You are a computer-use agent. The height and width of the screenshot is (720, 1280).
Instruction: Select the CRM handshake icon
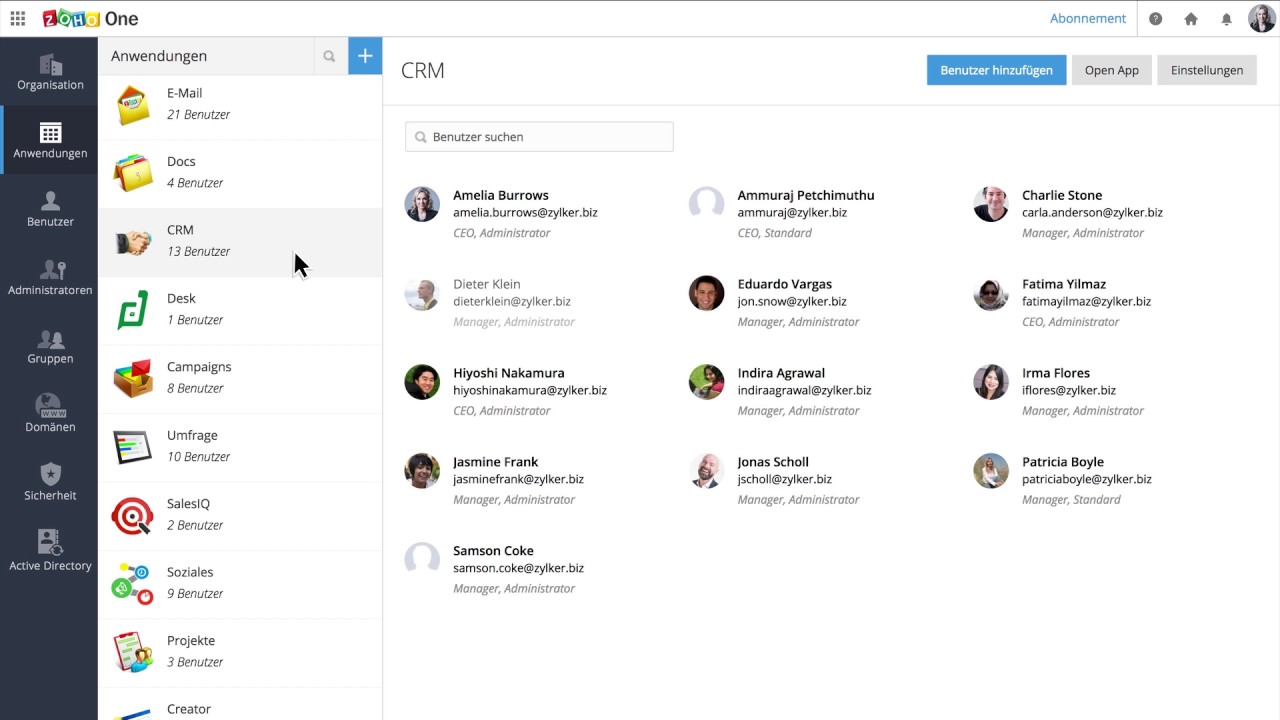(132, 242)
